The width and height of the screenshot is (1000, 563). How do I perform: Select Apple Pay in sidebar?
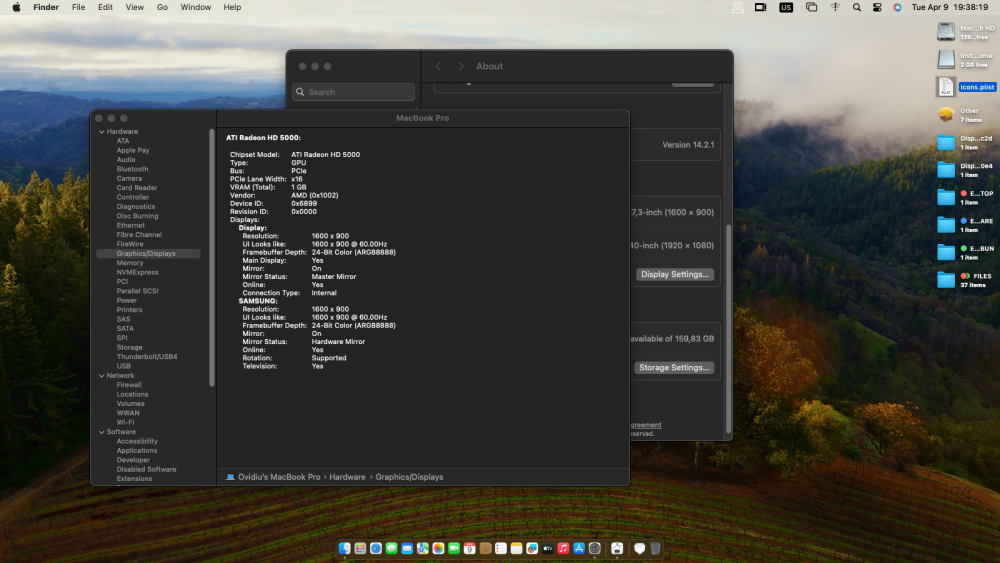click(x=133, y=150)
